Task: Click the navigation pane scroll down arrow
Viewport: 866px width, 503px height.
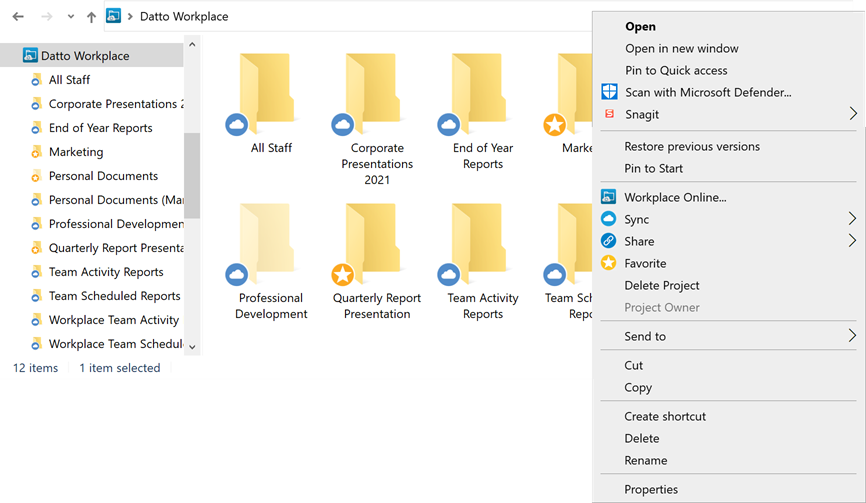Action: tap(192, 347)
